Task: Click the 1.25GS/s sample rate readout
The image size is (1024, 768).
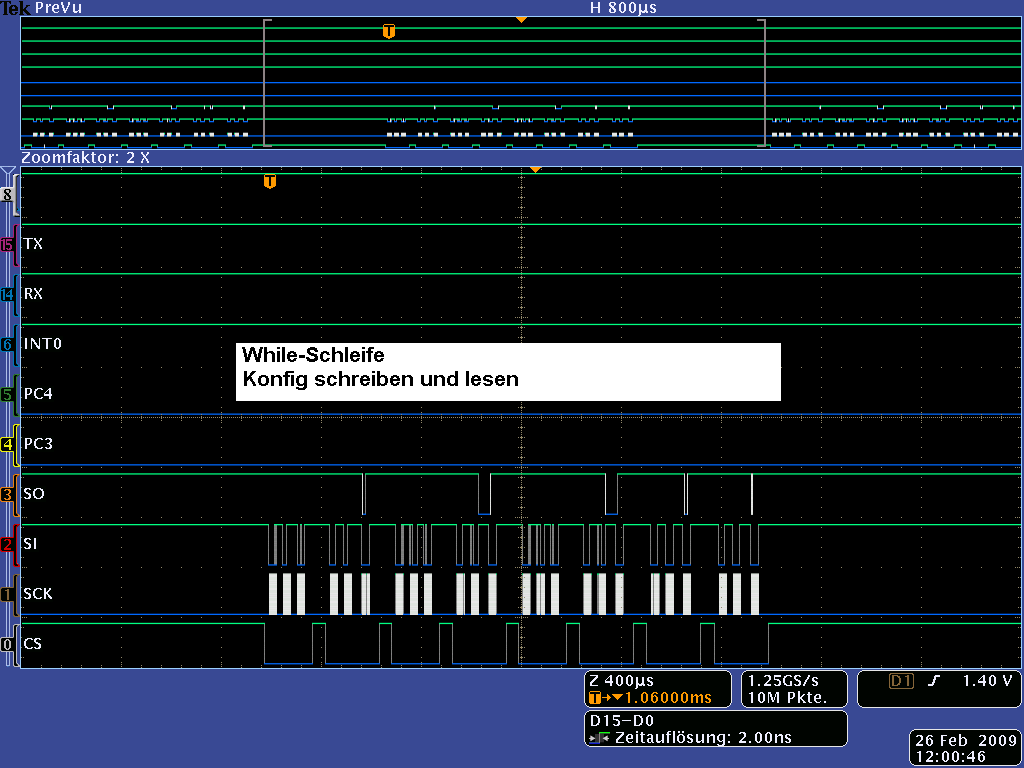Action: [783, 681]
